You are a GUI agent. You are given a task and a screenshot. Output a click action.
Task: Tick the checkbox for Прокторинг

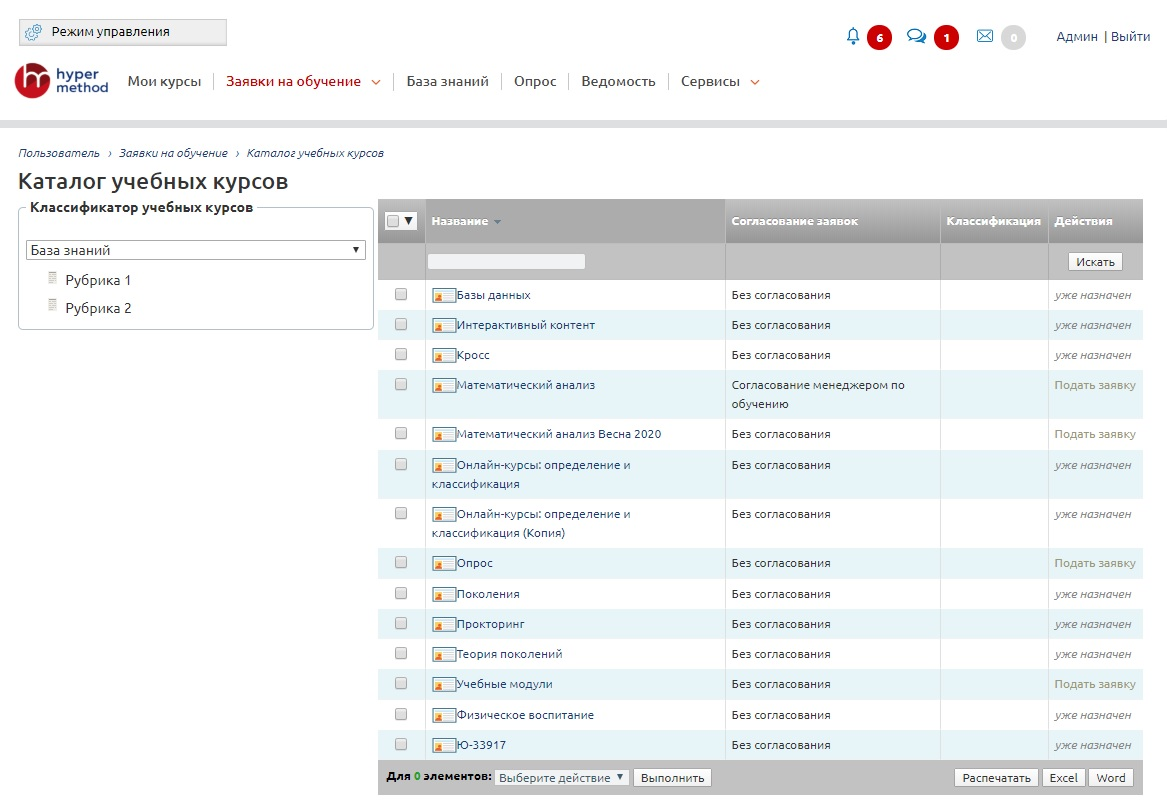tap(401, 622)
